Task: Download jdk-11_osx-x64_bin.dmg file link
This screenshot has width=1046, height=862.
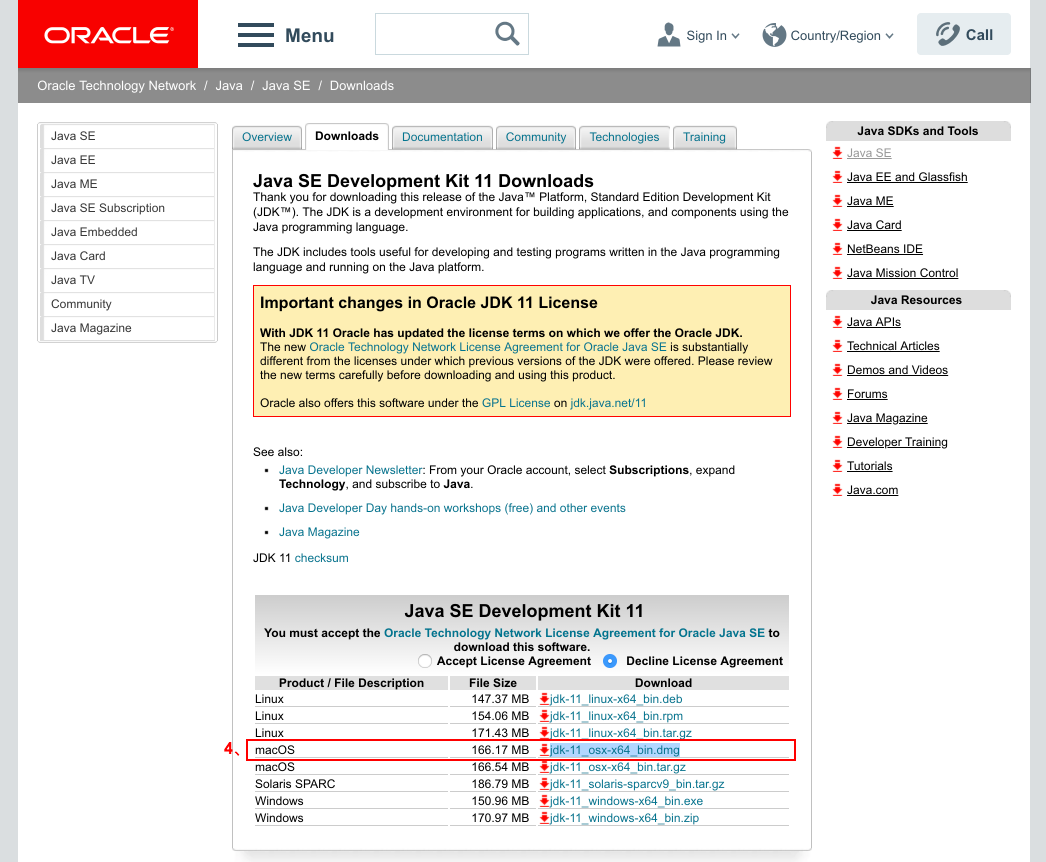Action: tap(614, 750)
